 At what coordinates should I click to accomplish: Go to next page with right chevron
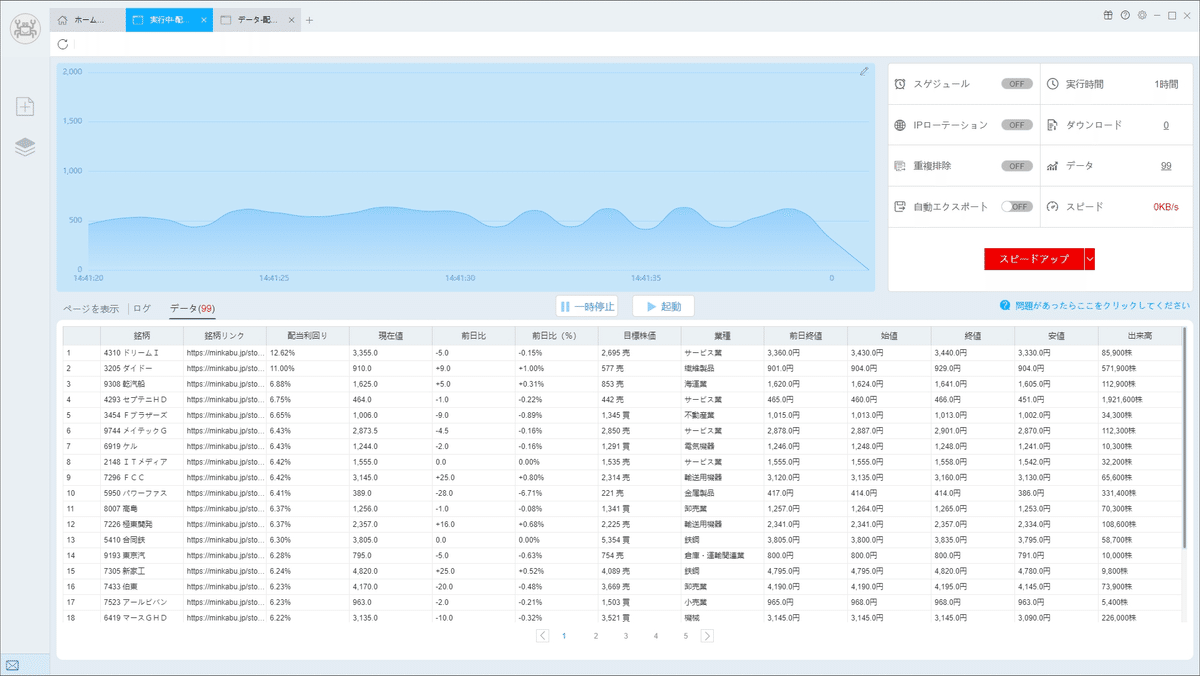point(707,636)
